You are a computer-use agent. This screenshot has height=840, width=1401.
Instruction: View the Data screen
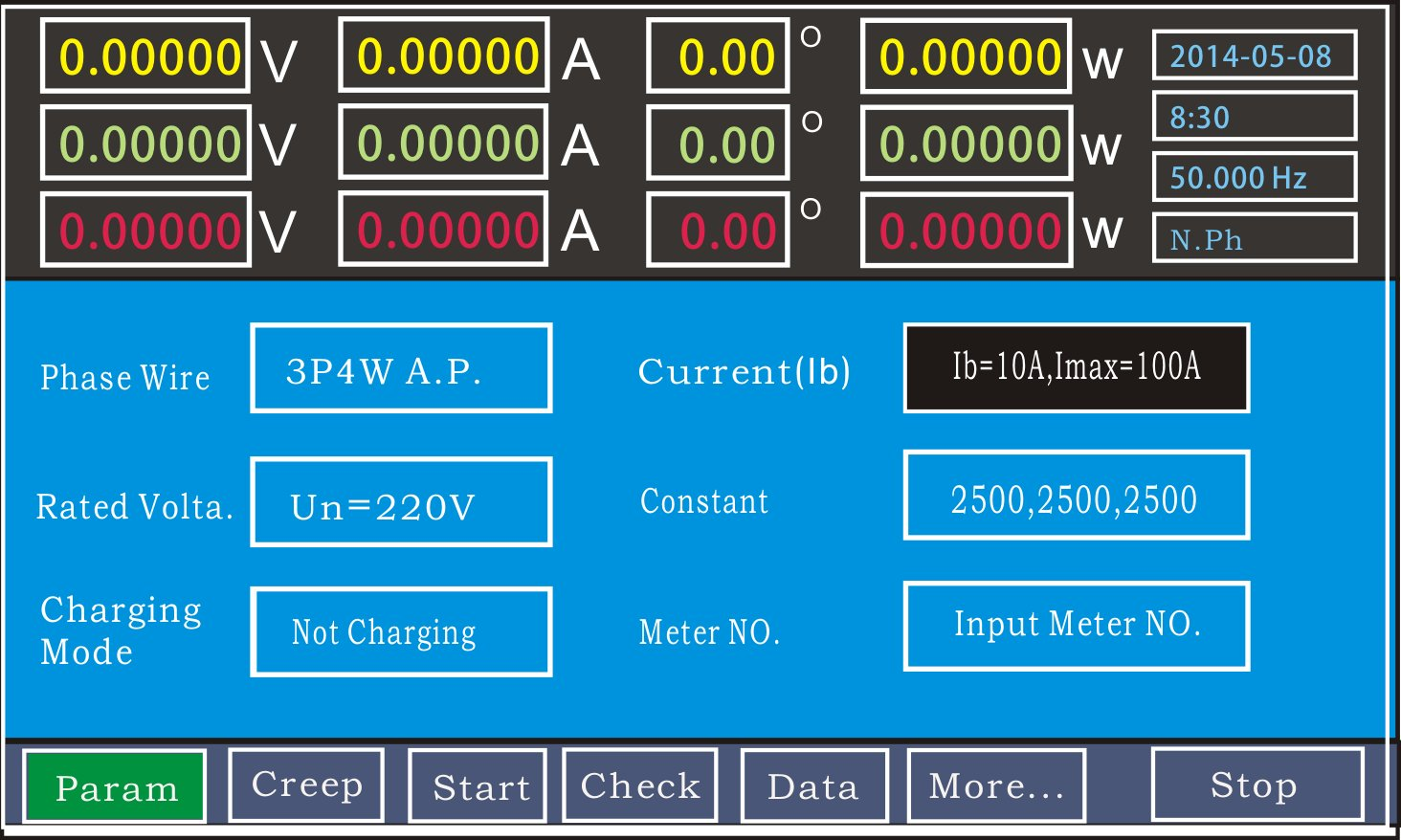tap(814, 786)
